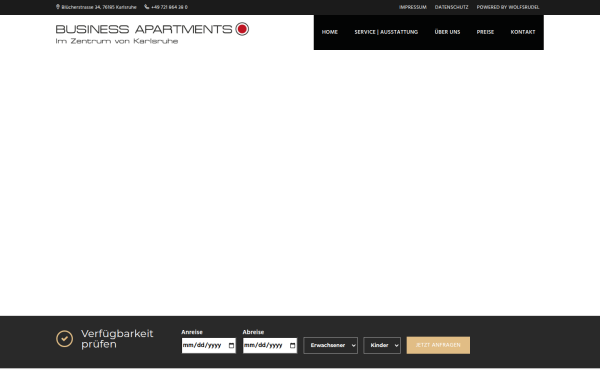Screen dimensions: 600x375
Task: Click the phone icon in top bar
Action: (x=147, y=7)
